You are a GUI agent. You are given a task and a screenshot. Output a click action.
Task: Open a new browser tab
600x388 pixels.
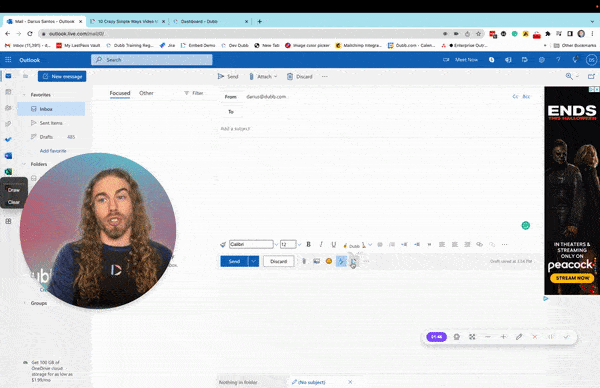(259, 21)
